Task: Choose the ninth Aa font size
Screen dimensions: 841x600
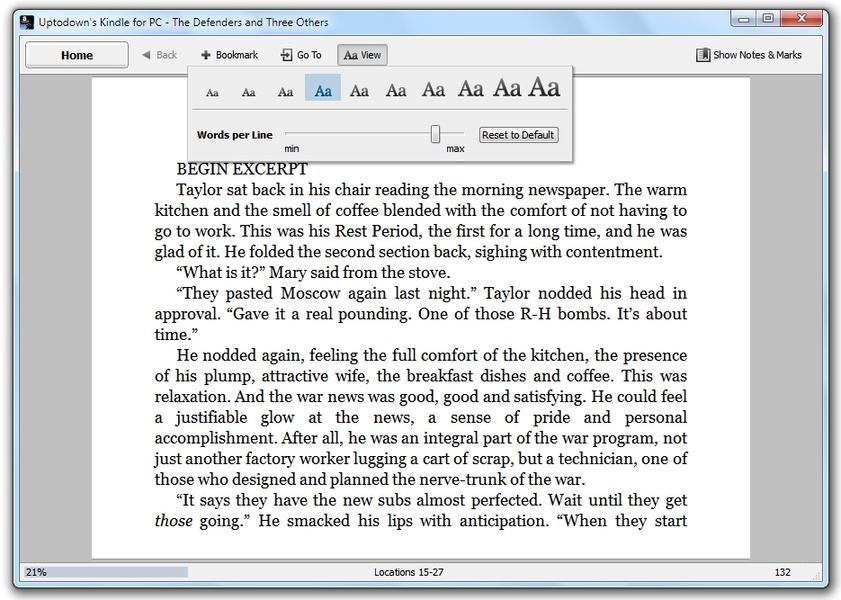Action: coord(507,88)
